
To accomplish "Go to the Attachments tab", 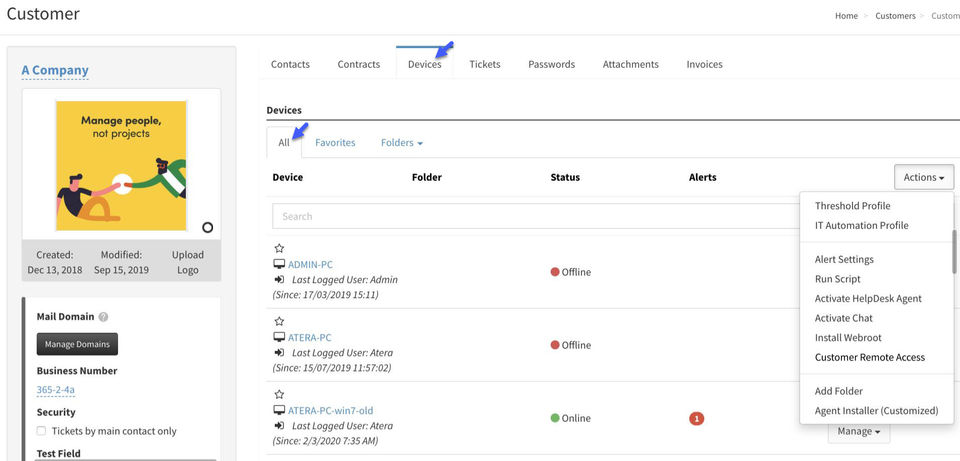I will click(631, 64).
